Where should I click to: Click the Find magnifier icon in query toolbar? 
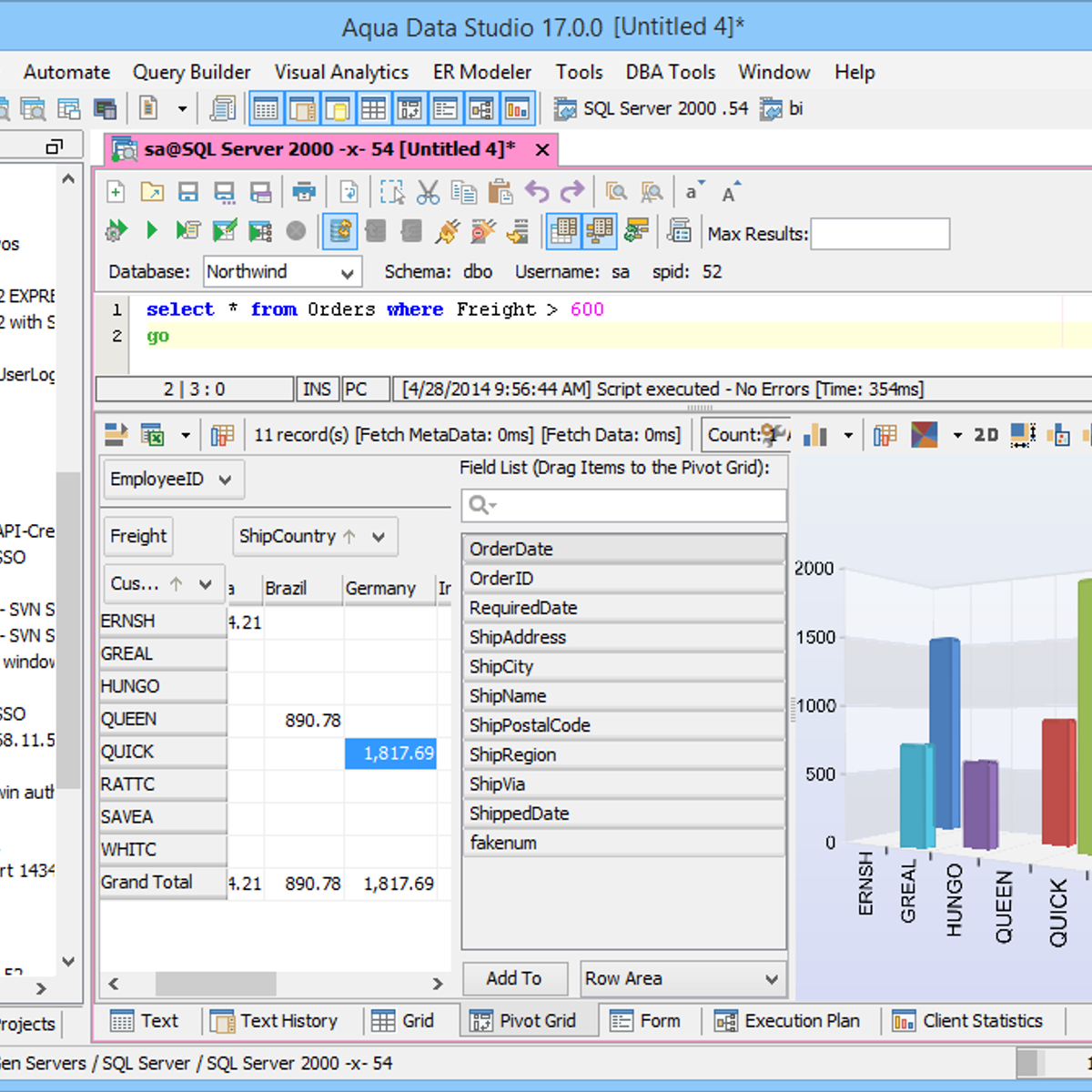[x=616, y=192]
